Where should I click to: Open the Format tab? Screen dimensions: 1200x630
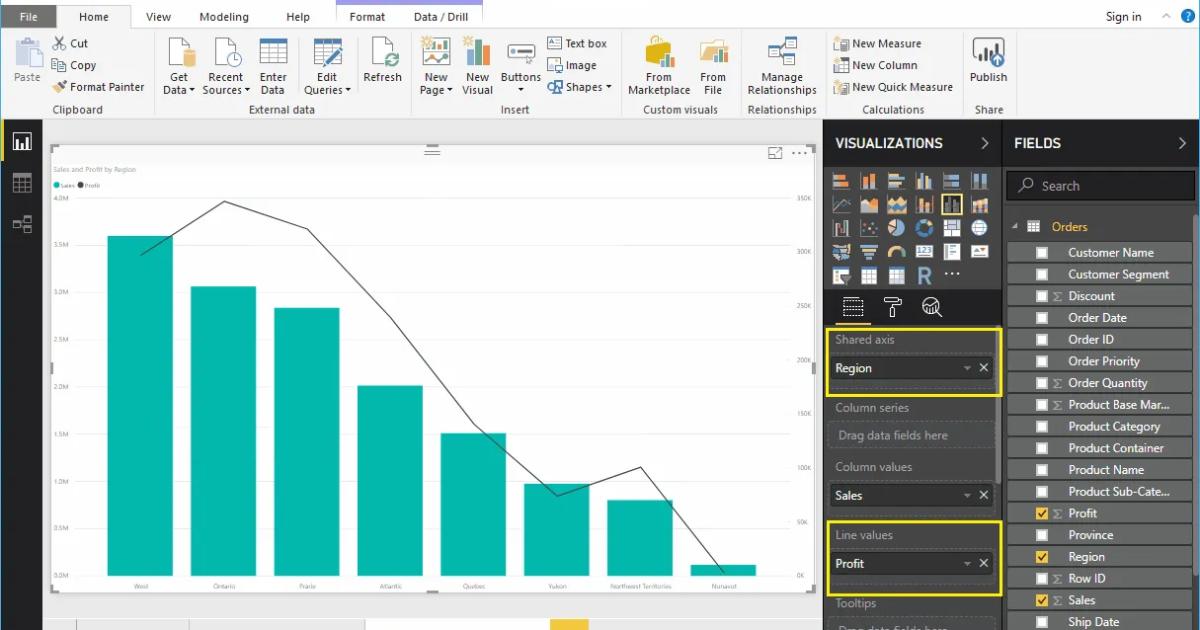coord(366,16)
